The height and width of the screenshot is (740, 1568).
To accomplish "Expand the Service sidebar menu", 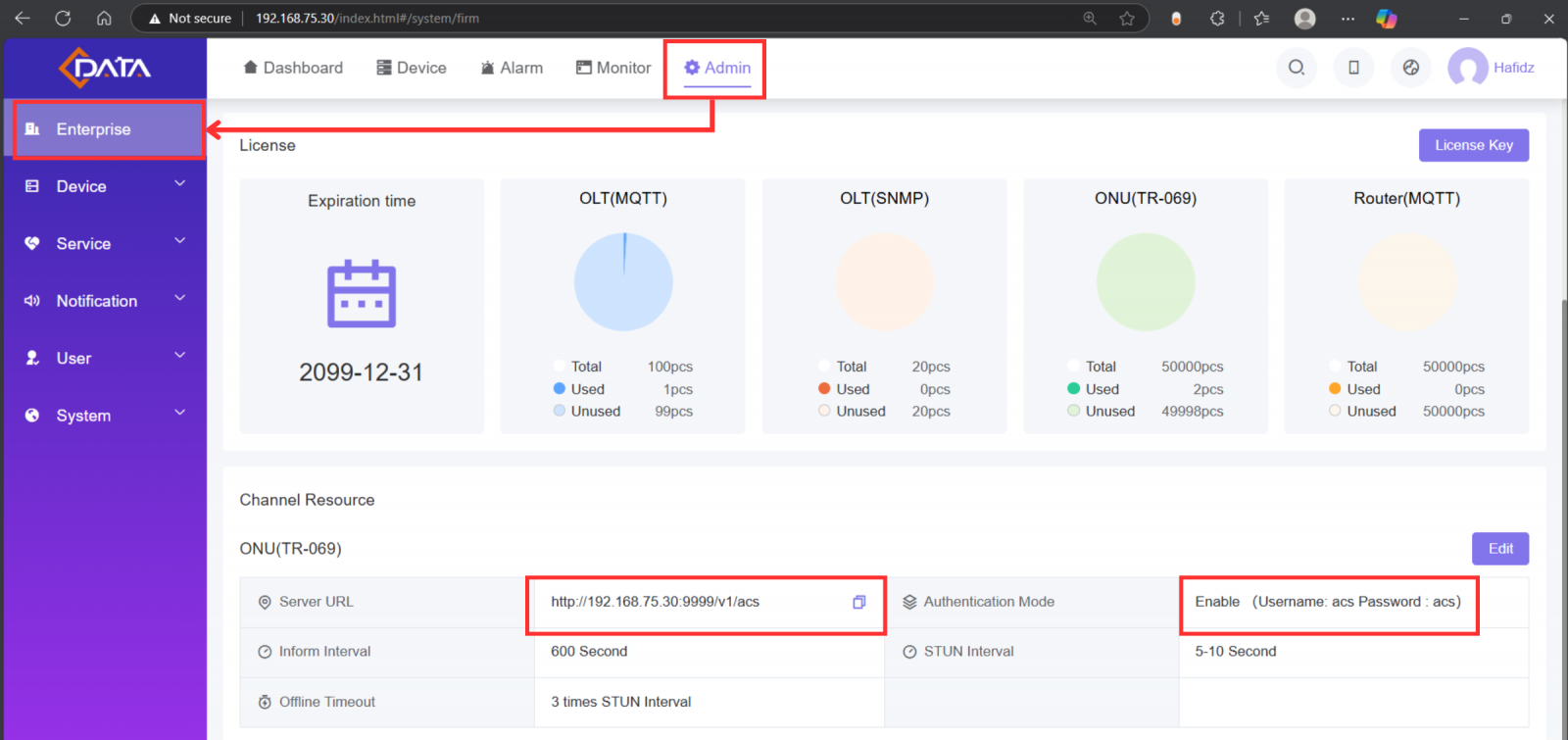I will coord(105,244).
